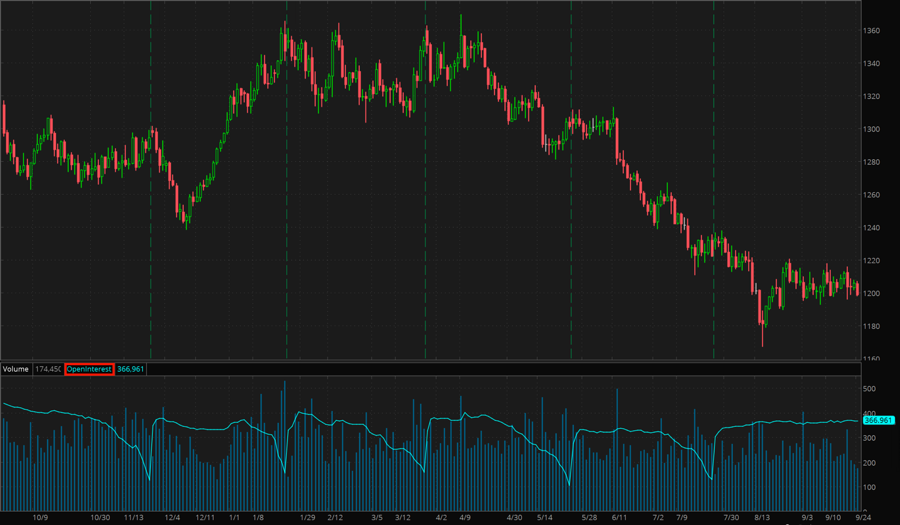Click the 366,961 value beside OpenInterest label

[x=132, y=369]
